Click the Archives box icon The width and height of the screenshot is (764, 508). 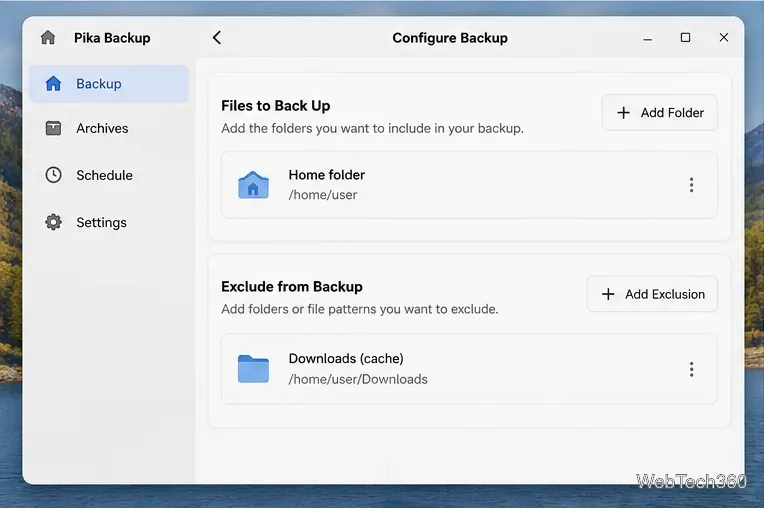[x=53, y=128]
